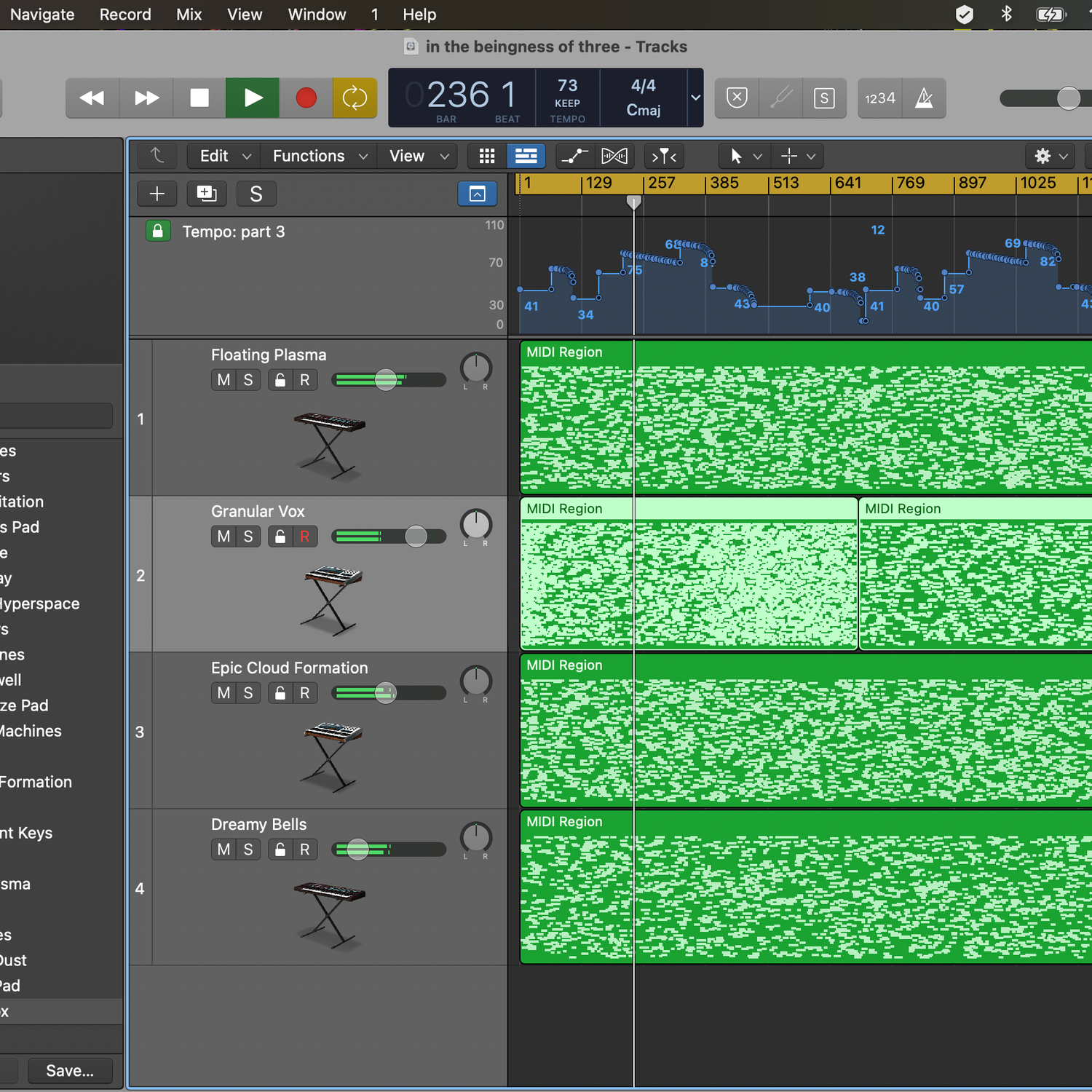1092x1092 pixels.
Task: Show automation curve view icon
Action: [574, 156]
